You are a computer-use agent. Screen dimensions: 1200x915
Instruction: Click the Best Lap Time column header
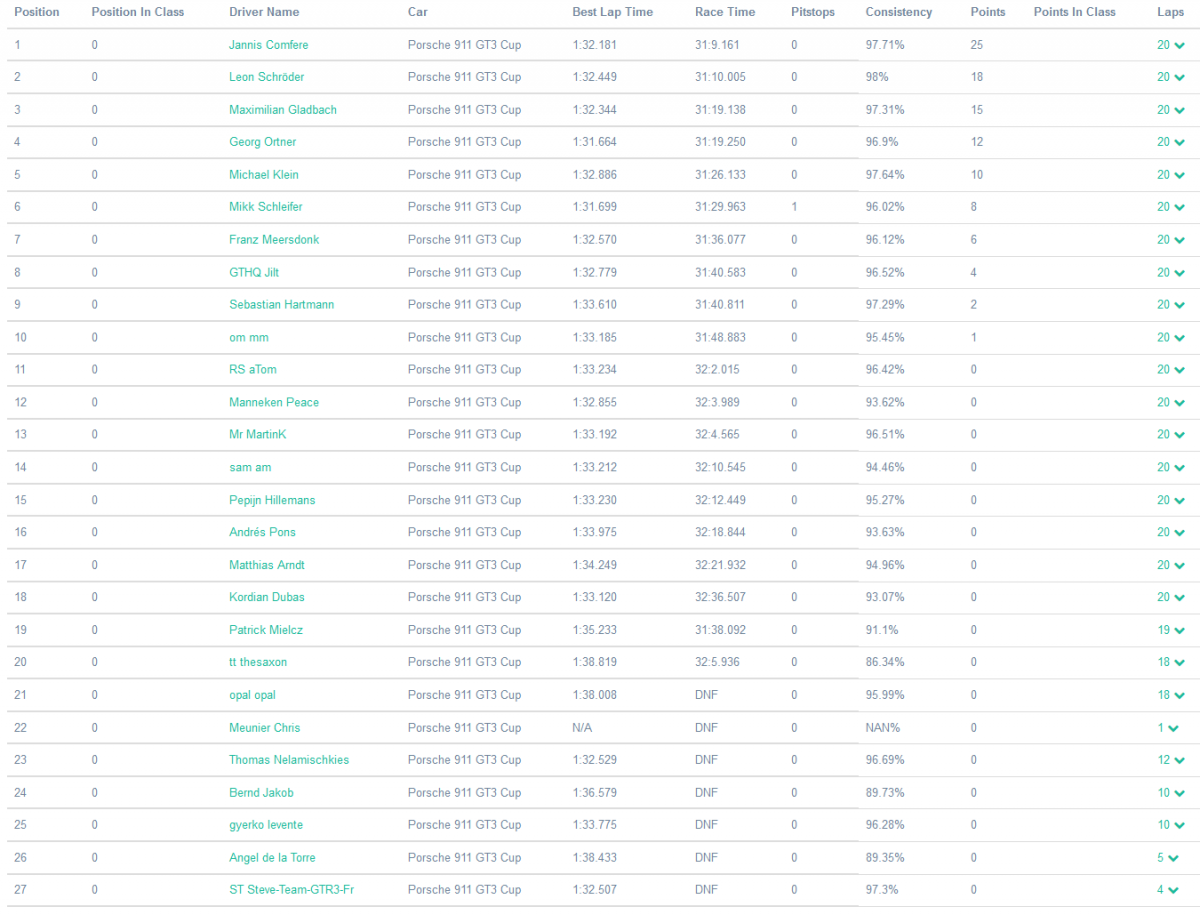612,12
